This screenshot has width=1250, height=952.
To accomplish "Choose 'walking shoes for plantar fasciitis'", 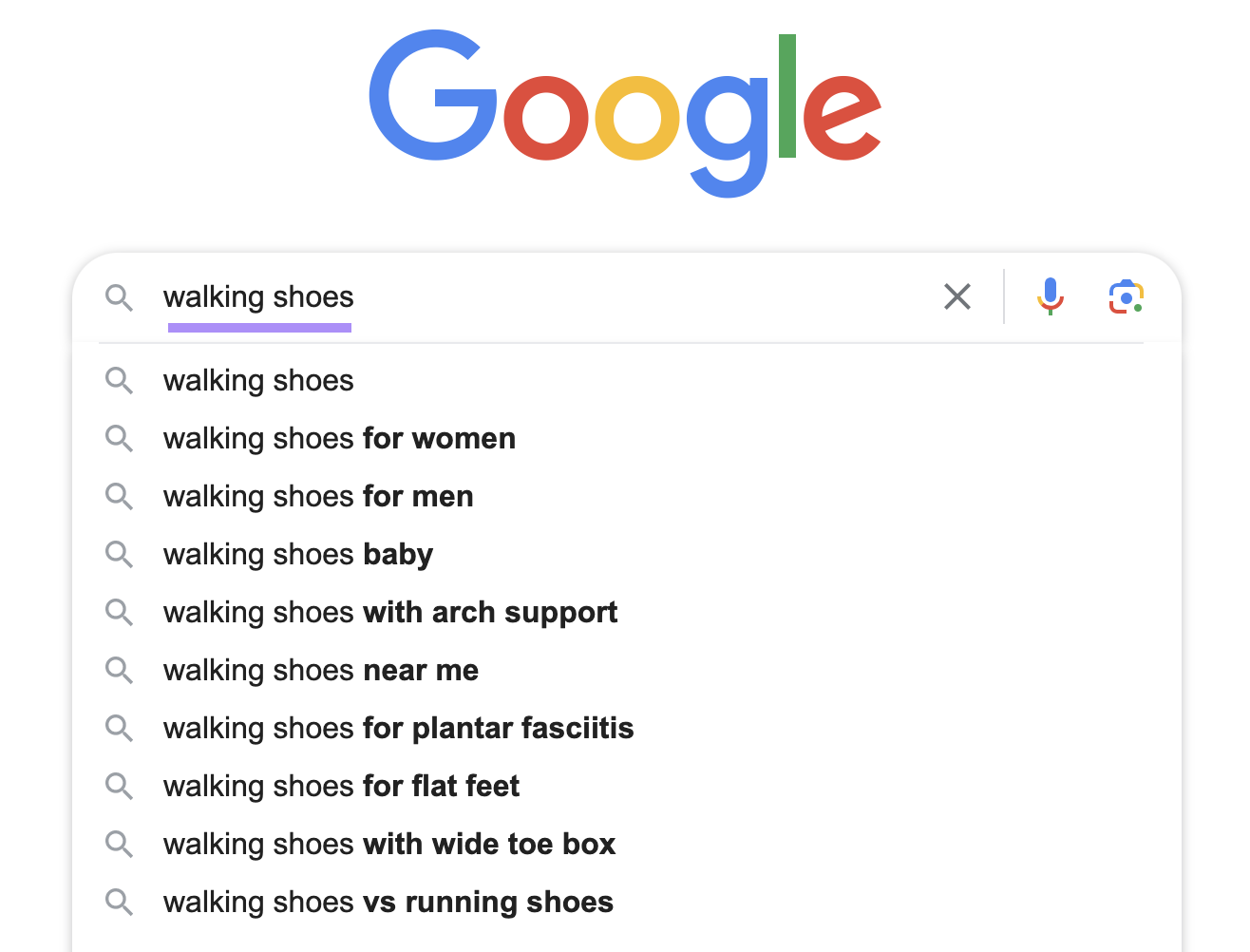I will (399, 728).
